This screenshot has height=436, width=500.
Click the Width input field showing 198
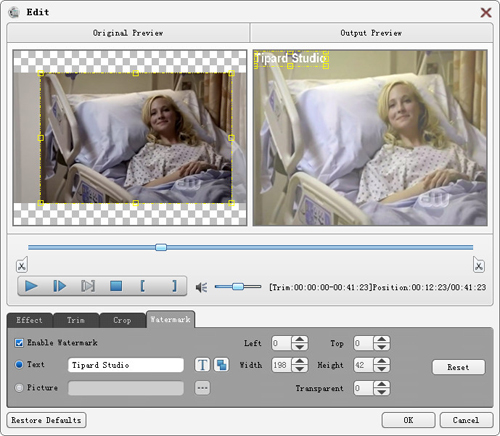[282, 365]
